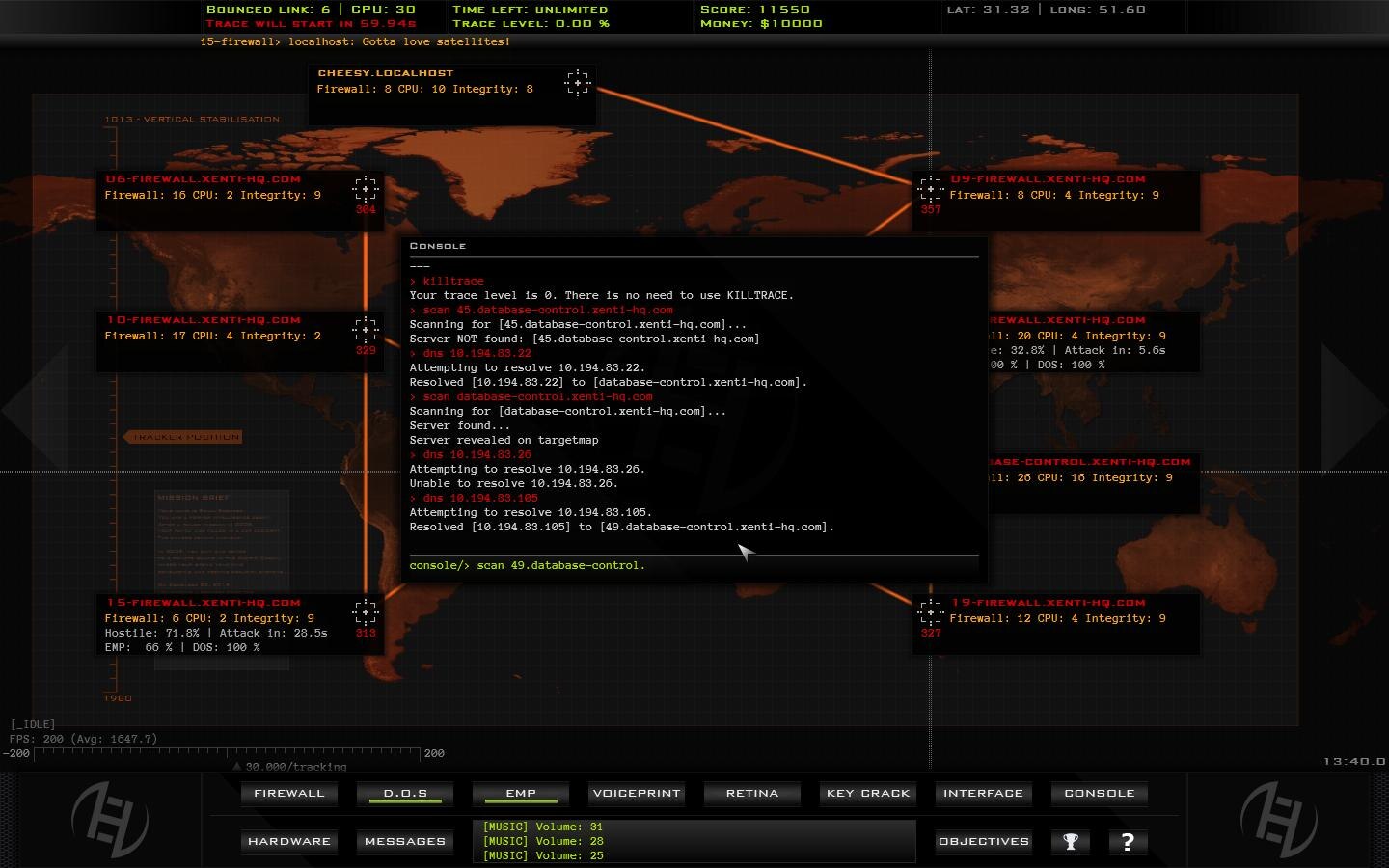Image resolution: width=1389 pixels, height=868 pixels.
Task: Select the 09-firewall.xenti-hq.com server title
Action: (x=1049, y=179)
